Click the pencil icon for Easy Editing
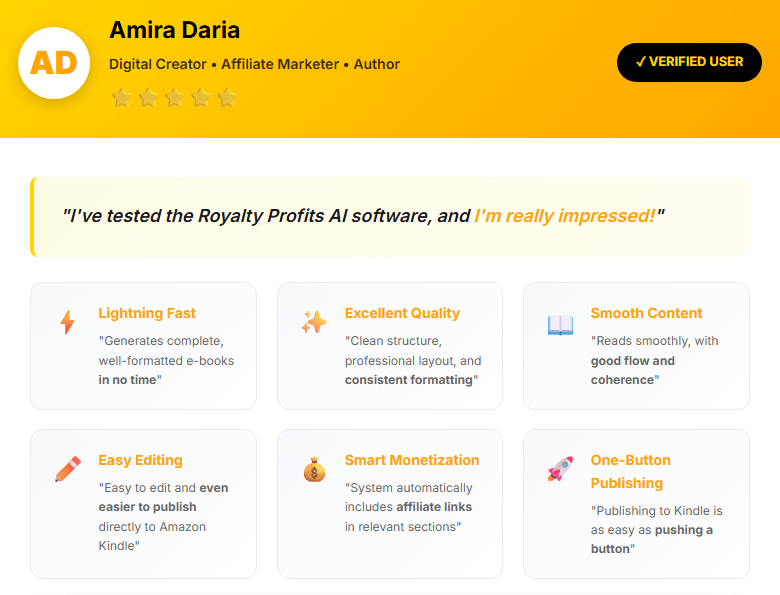Screen dimensions: 780x595 click(x=67, y=469)
